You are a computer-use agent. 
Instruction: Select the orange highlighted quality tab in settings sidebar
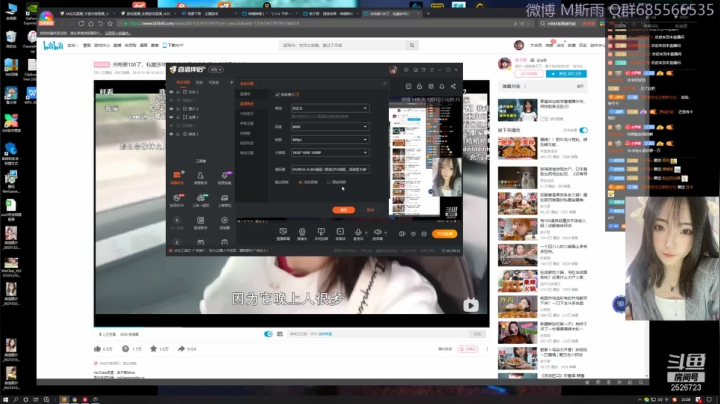point(247,104)
